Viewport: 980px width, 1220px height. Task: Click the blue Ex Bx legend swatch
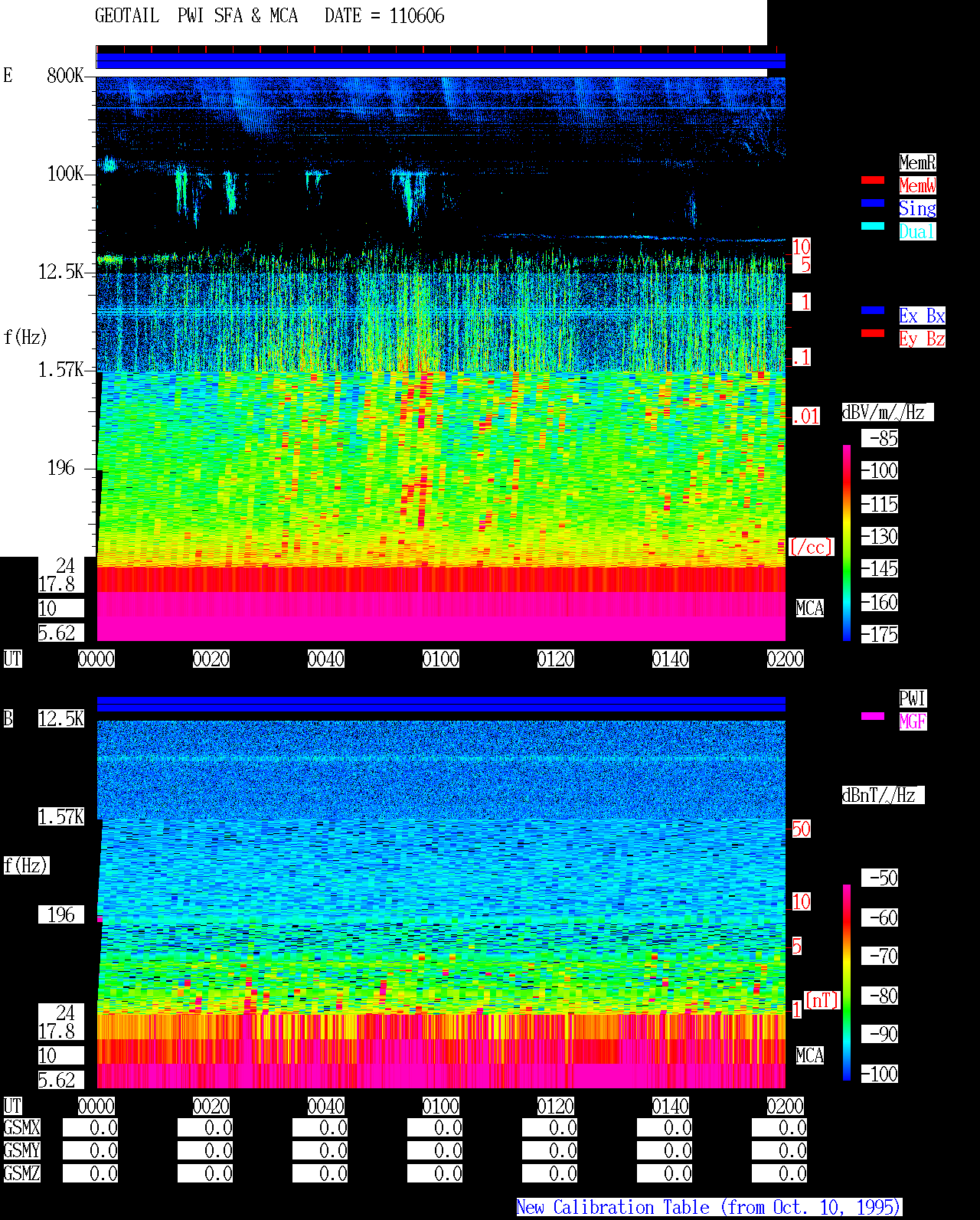(873, 310)
